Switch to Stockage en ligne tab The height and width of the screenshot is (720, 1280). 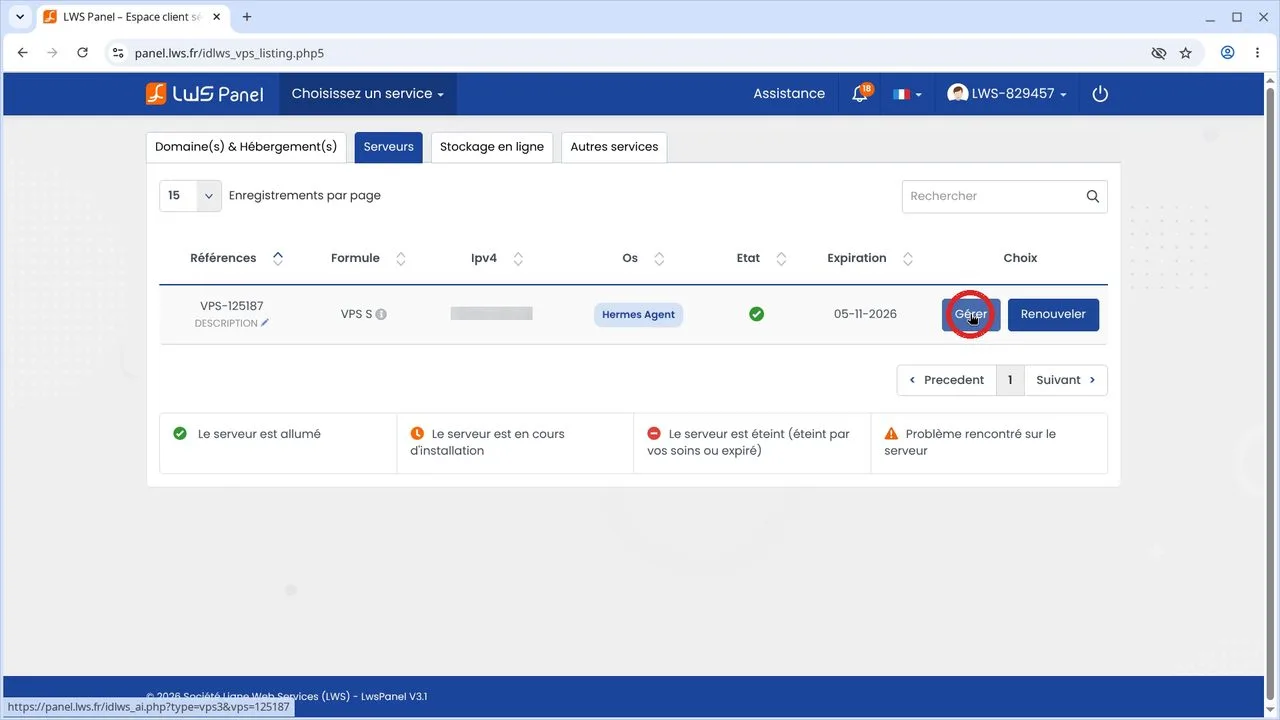click(492, 147)
